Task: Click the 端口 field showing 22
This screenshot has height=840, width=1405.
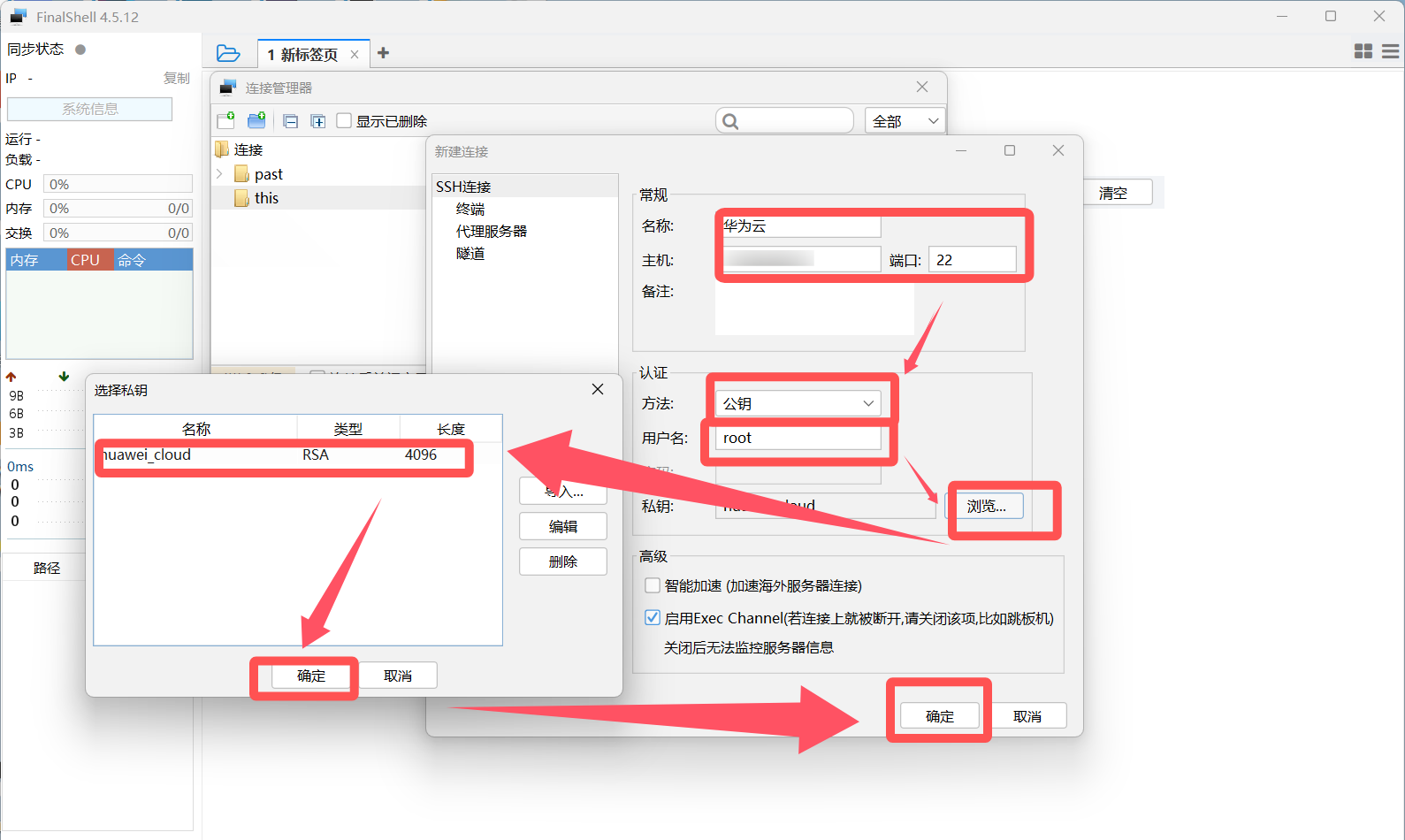Action: tap(973, 259)
